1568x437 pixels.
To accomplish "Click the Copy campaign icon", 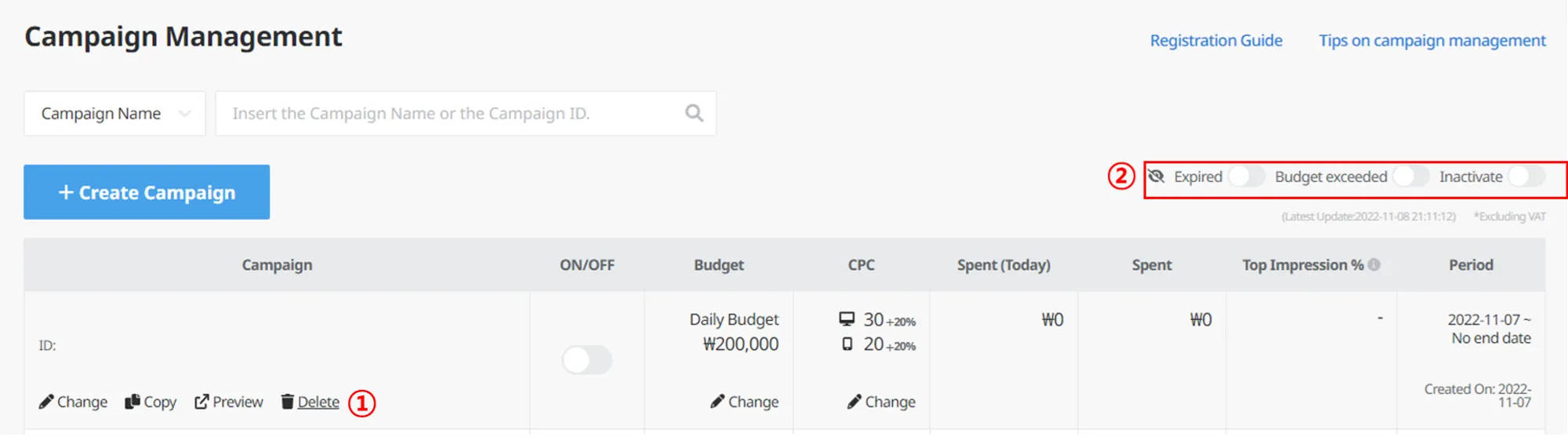I will (x=132, y=402).
